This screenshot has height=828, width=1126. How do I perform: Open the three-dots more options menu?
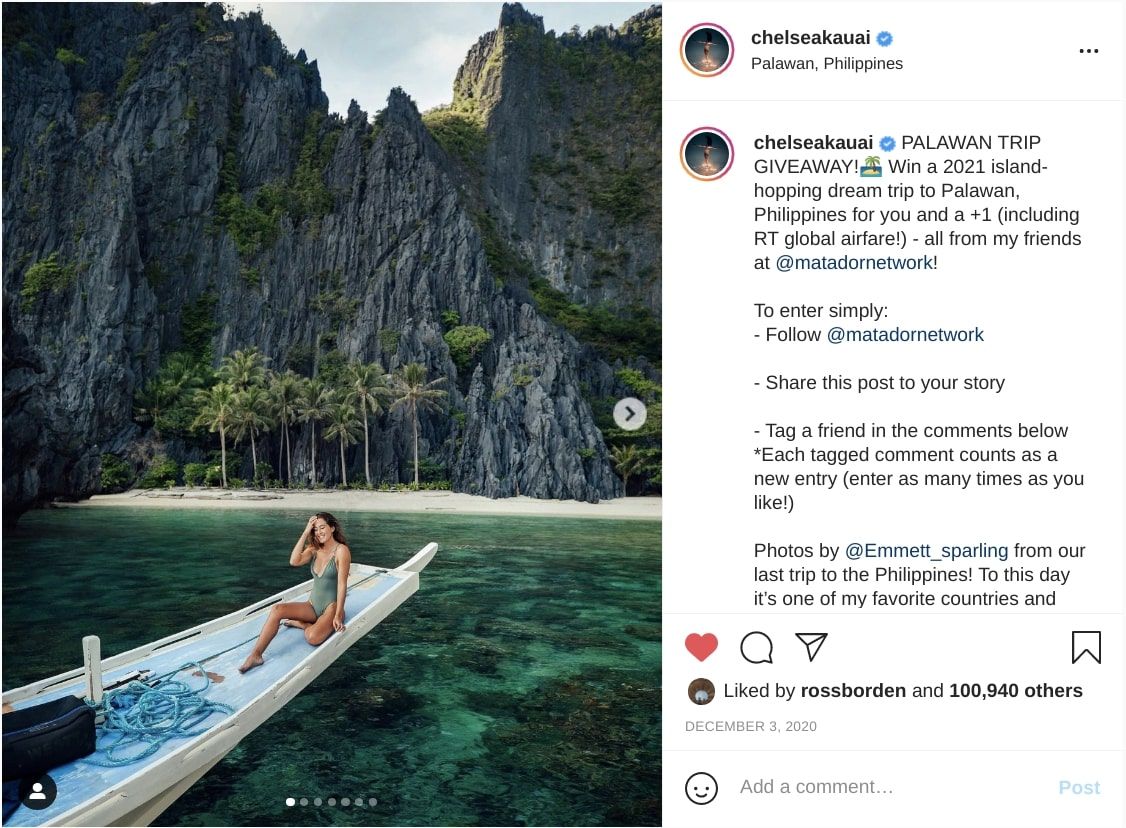coord(1089,51)
